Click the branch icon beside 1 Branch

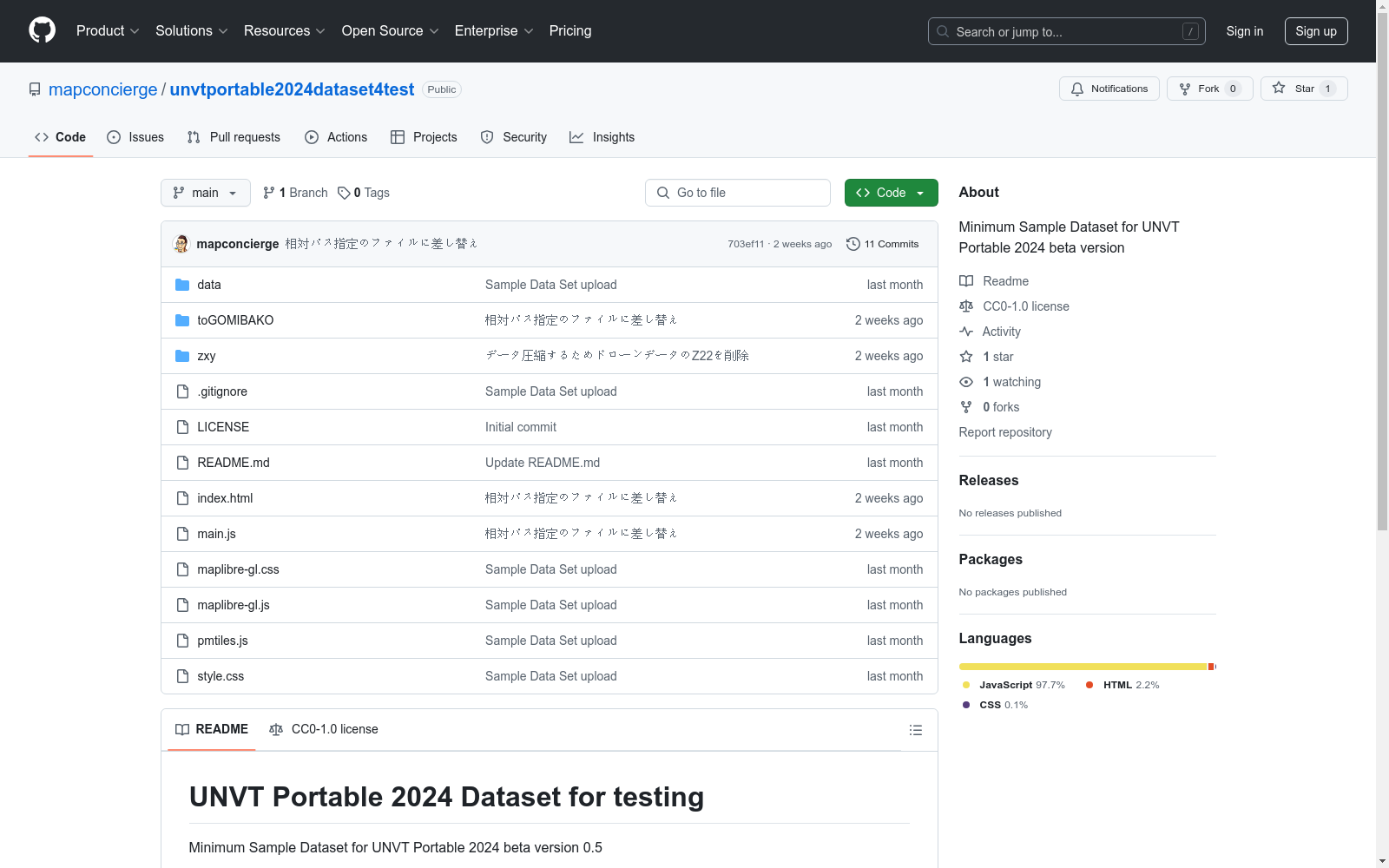coord(269,193)
